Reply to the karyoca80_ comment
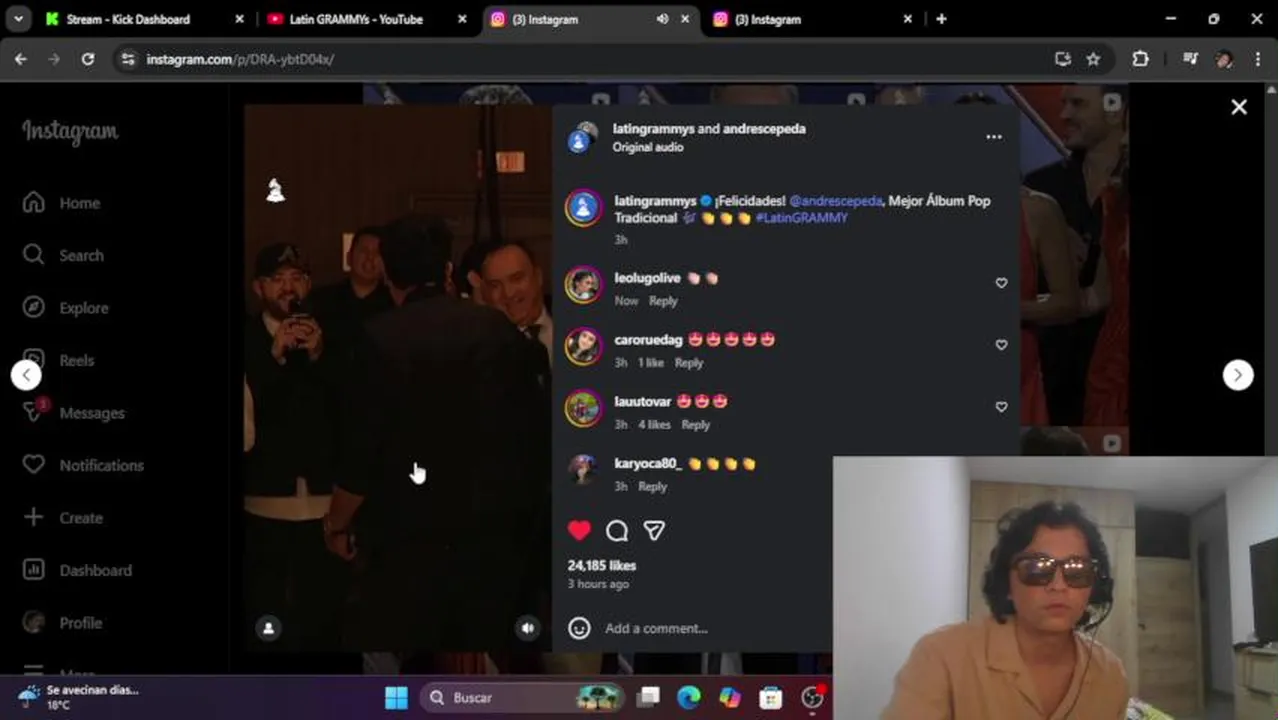This screenshot has width=1278, height=720. pos(652,487)
